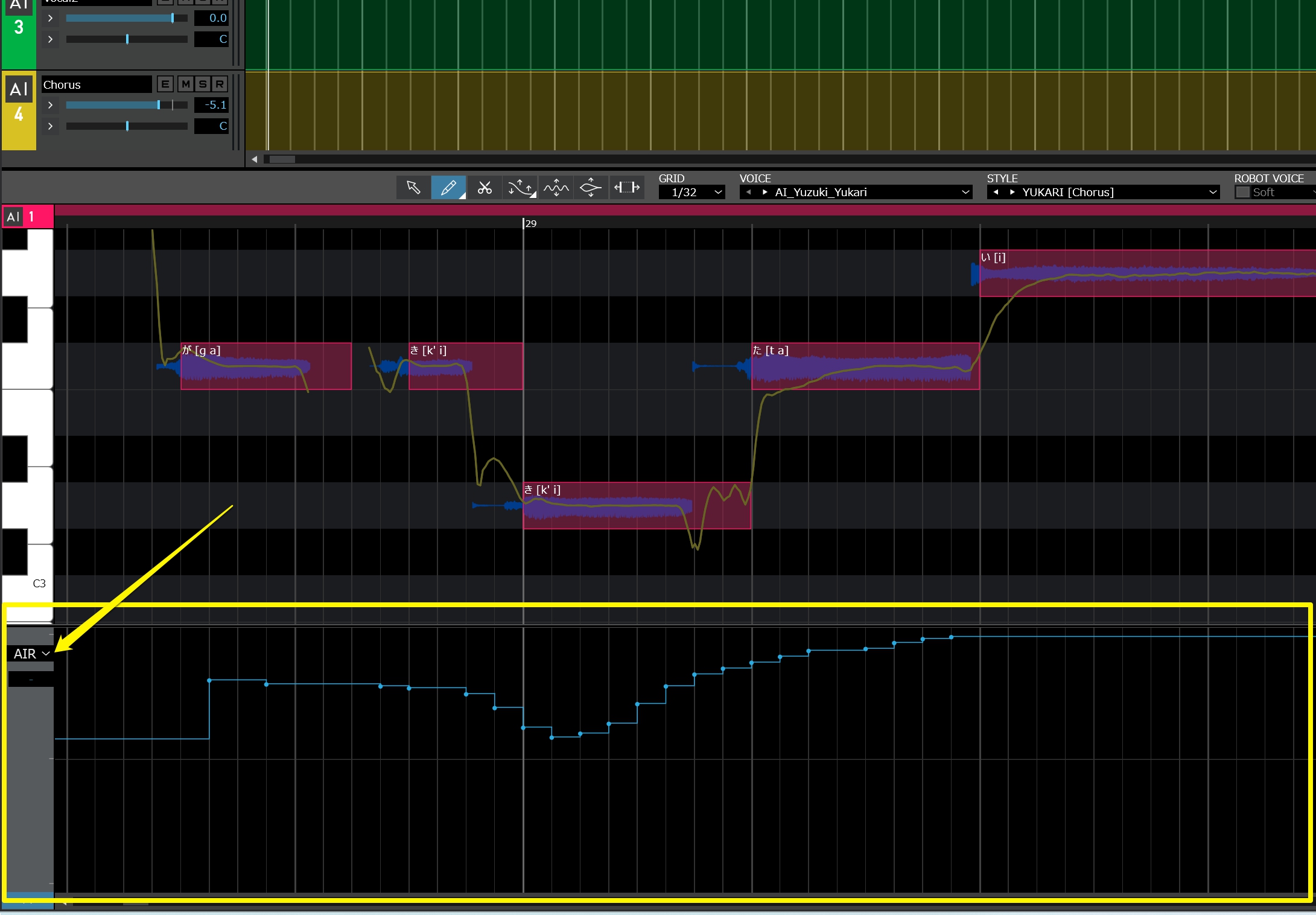The image size is (1316, 915).
Task: Solo the Chorus track
Action: [203, 84]
